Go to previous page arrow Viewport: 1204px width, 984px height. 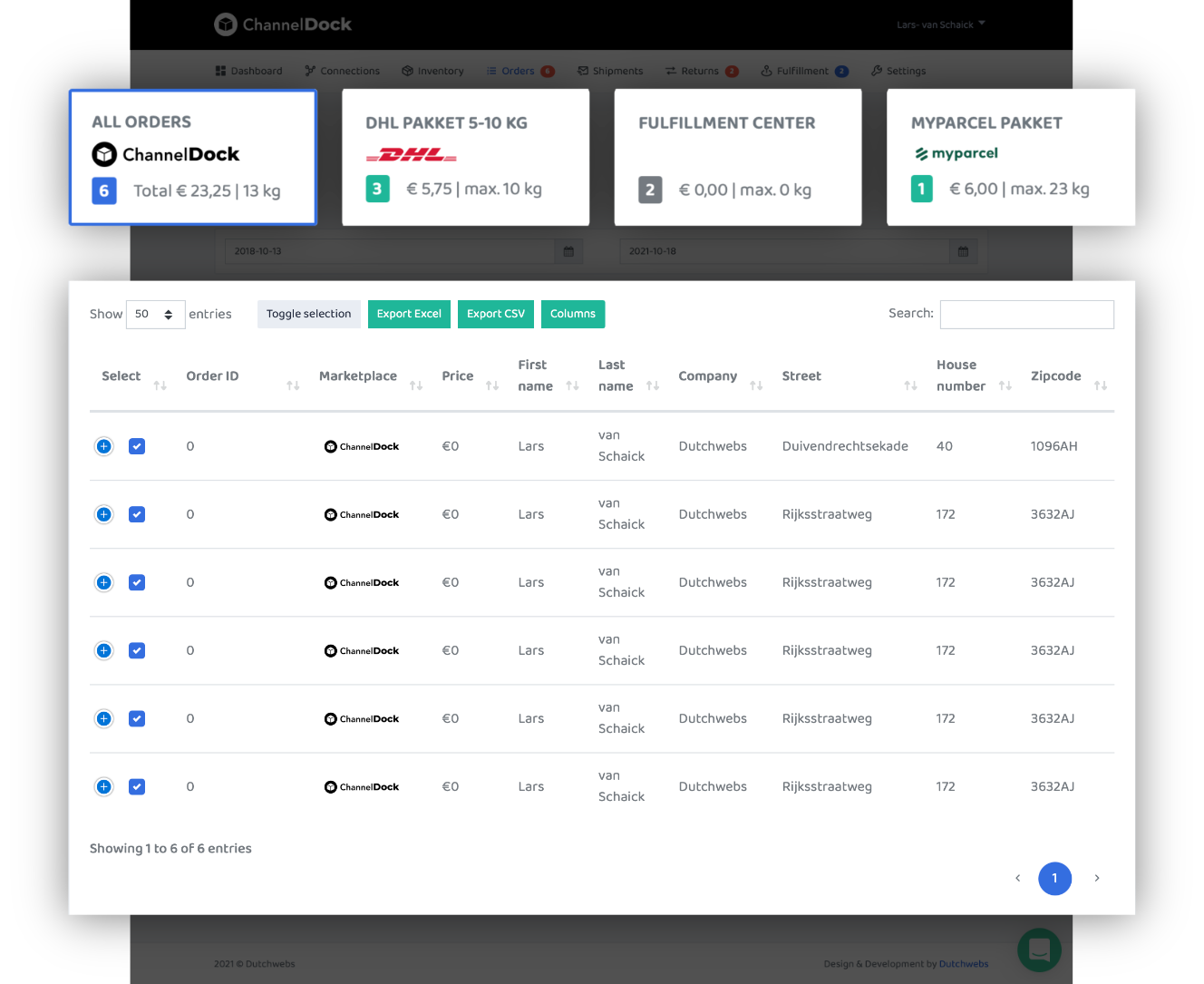pyautogui.click(x=1017, y=878)
